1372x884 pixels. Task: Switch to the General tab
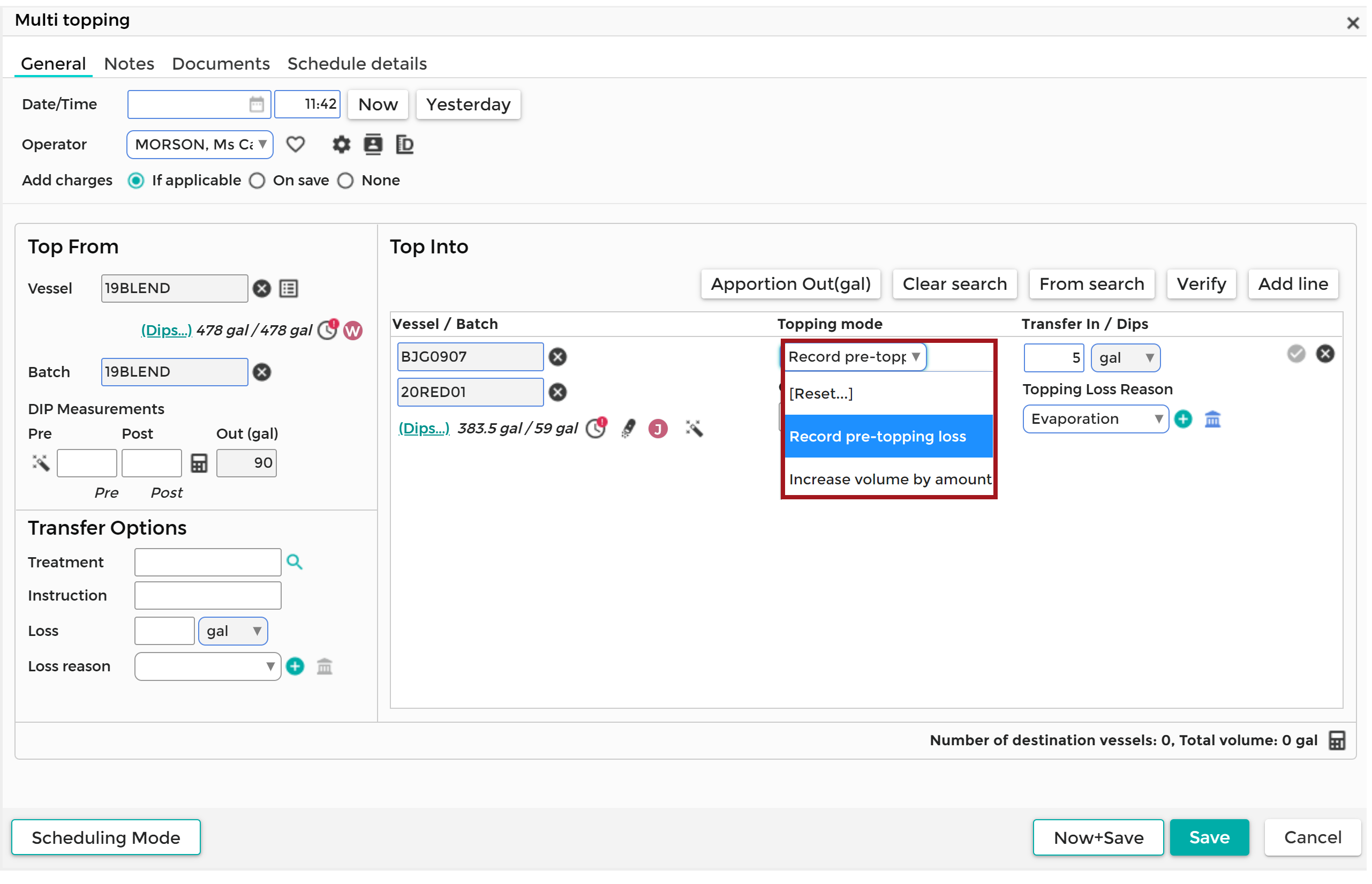[54, 64]
